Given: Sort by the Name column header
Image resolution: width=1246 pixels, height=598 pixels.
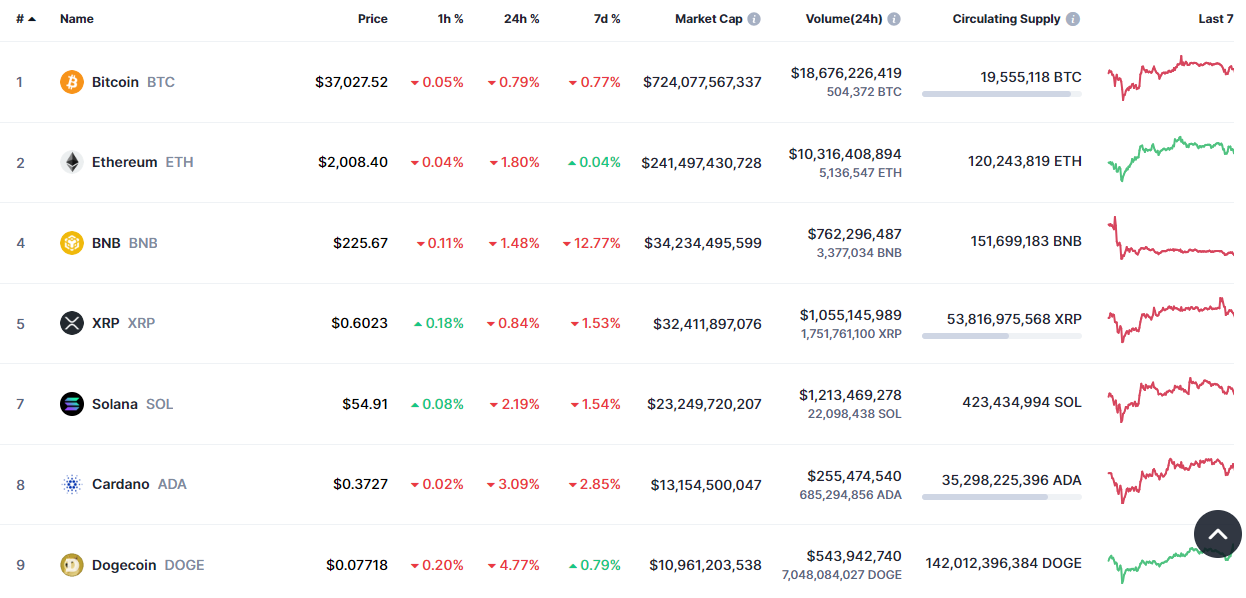Looking at the screenshot, I should 76,19.
